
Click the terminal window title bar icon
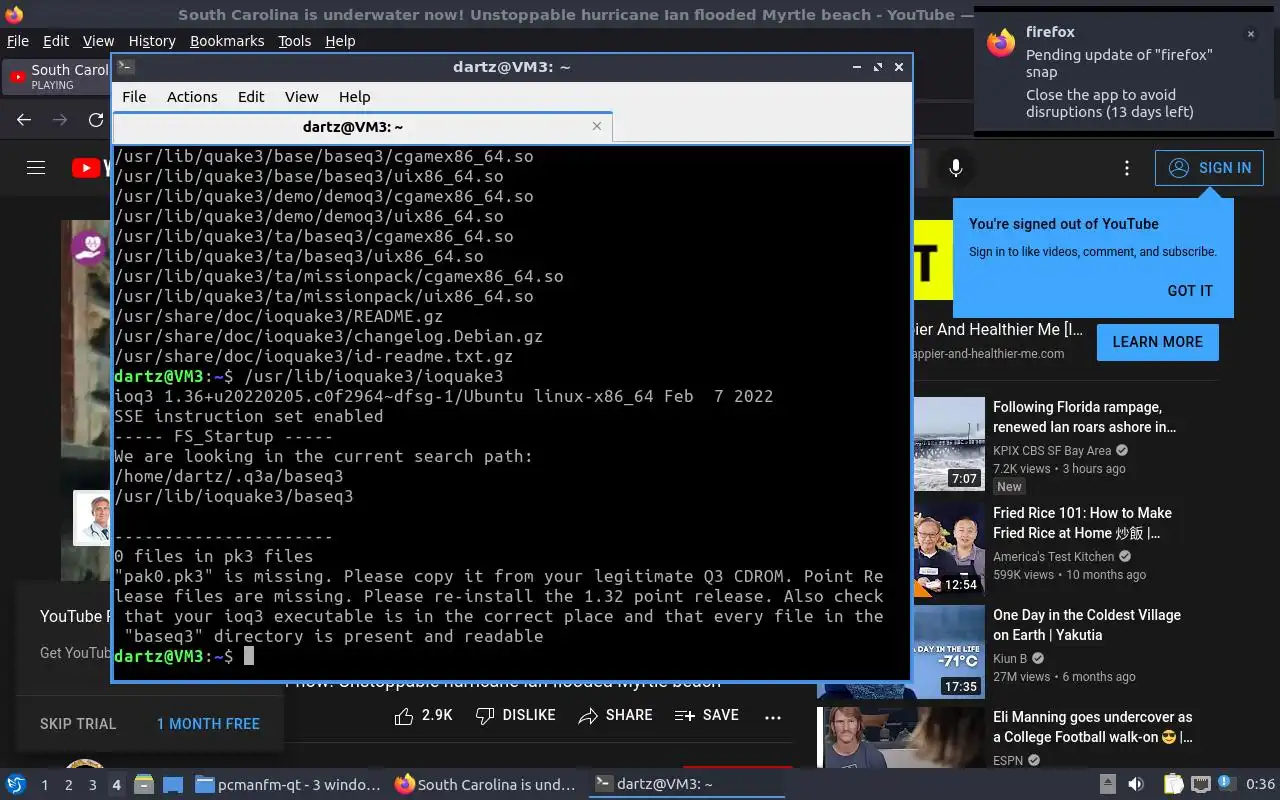click(126, 67)
